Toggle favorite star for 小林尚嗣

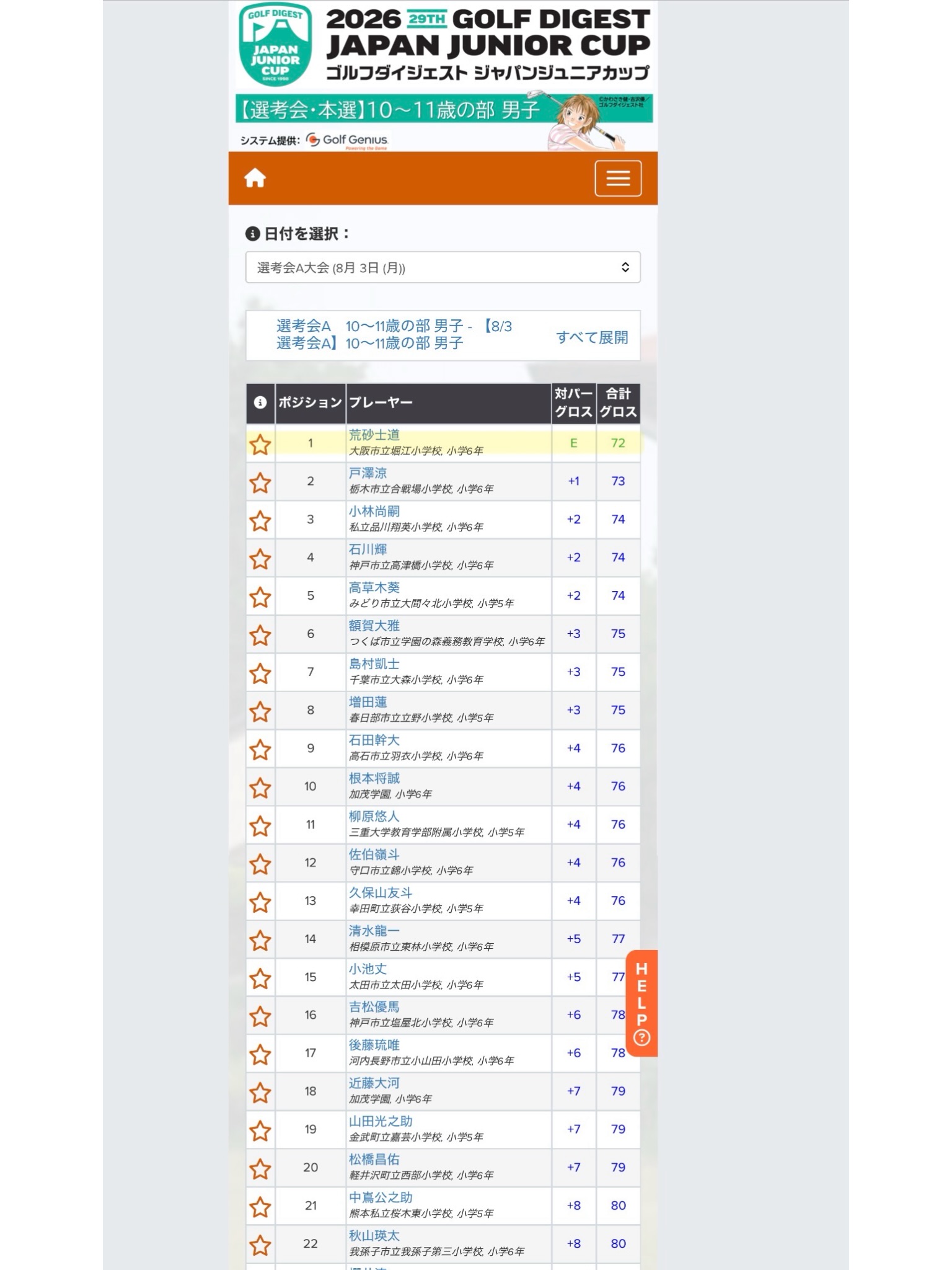(x=260, y=520)
